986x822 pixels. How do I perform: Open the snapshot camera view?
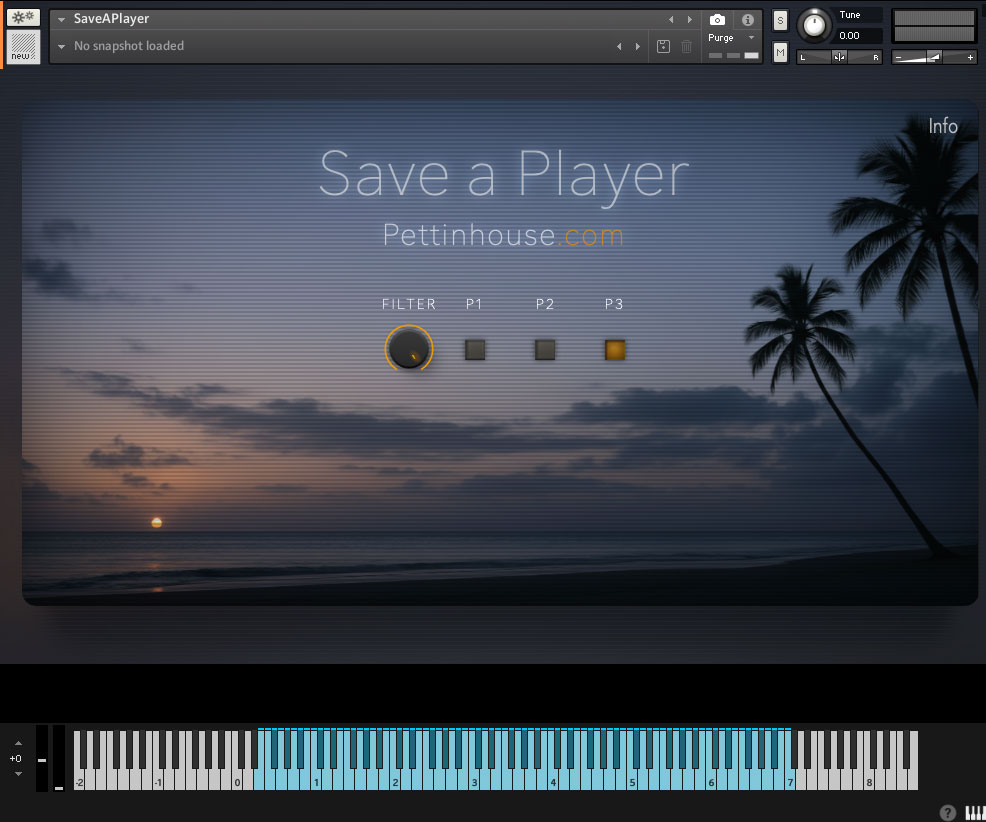pos(717,18)
